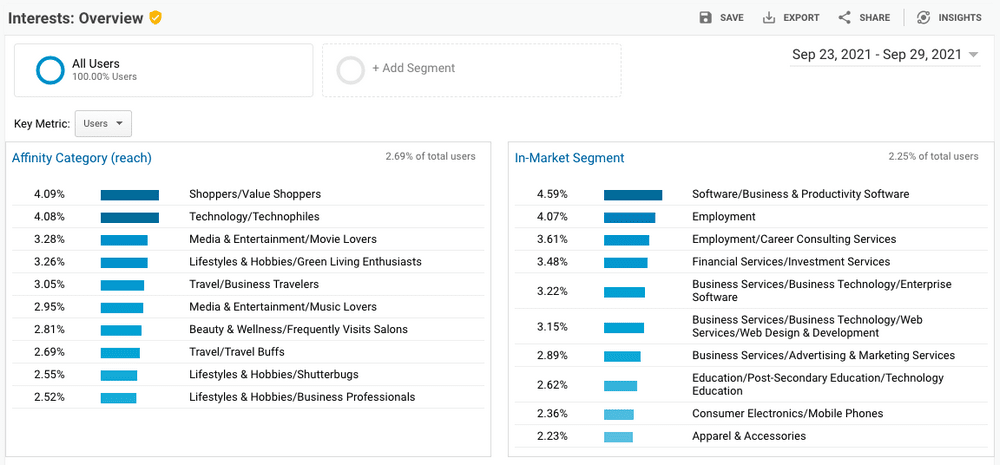The width and height of the screenshot is (1000, 465).
Task: Click Lifestyles & Hobbies/Shutterbugs text
Action: (274, 374)
